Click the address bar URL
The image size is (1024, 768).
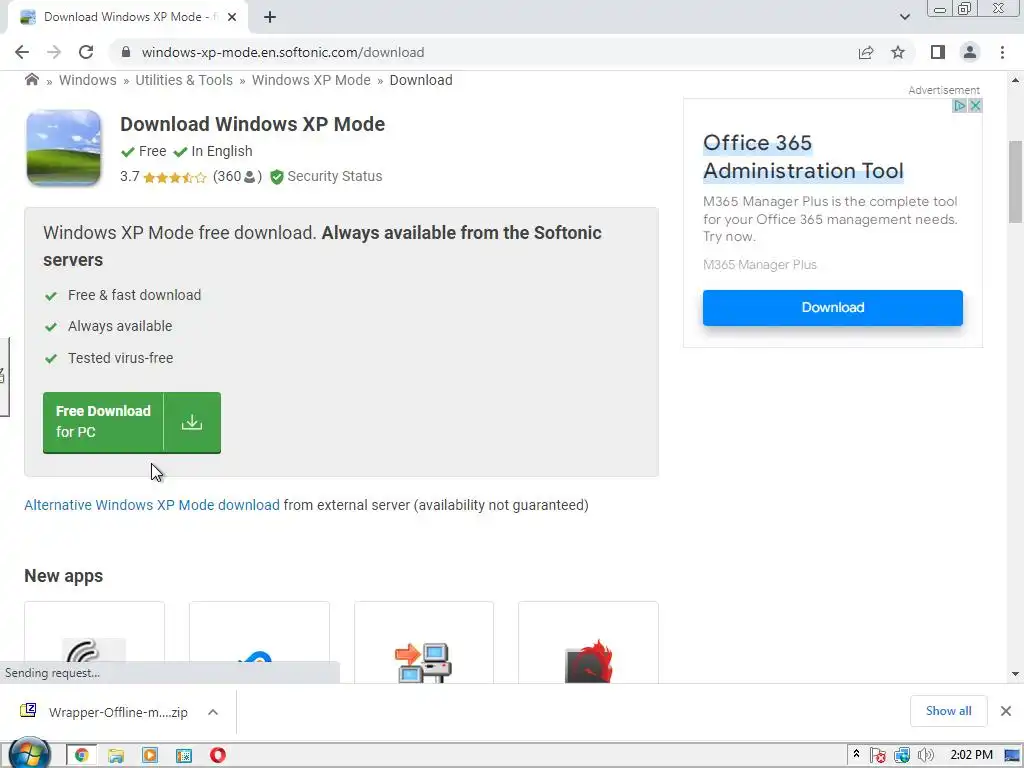coord(283,52)
